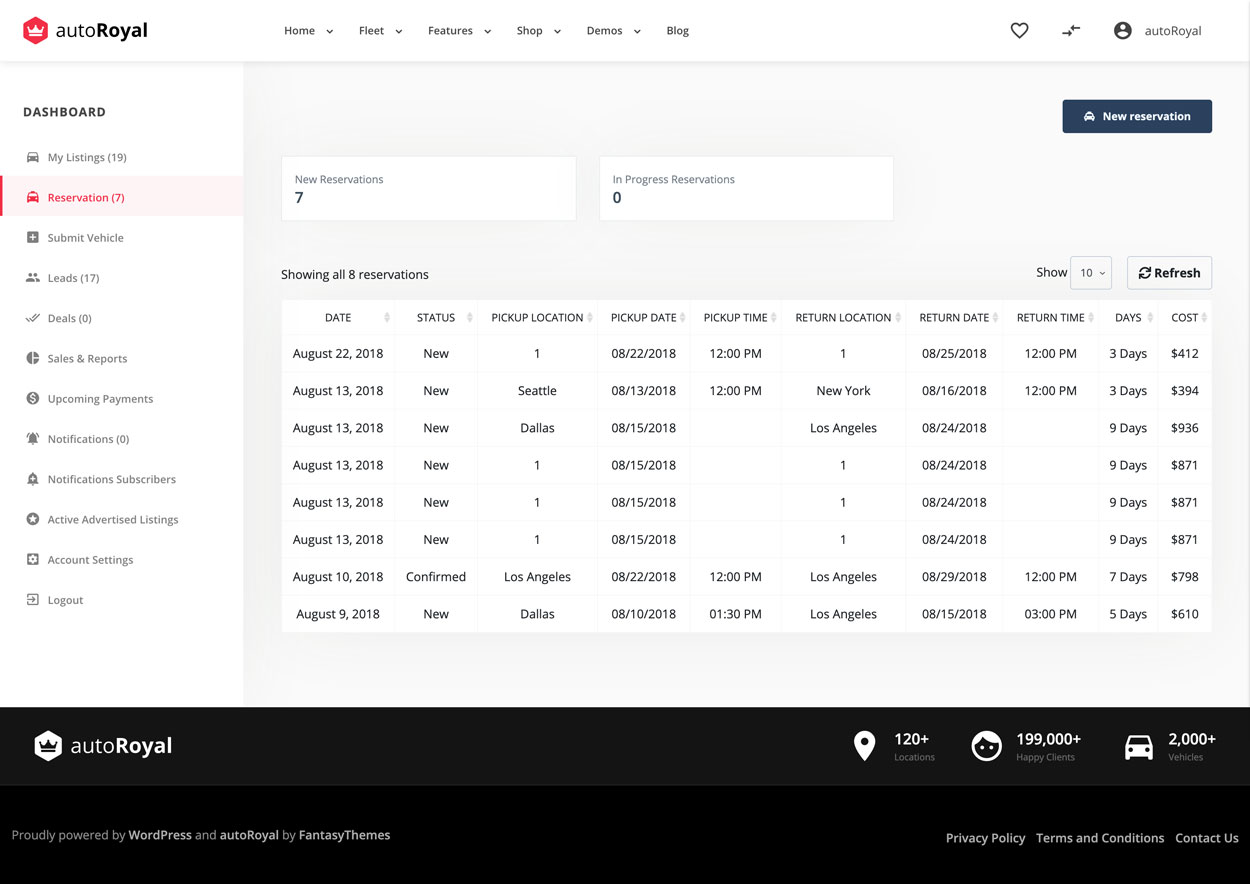The height and width of the screenshot is (884, 1250).
Task: Click the footer autoRoyal crown logo
Action: [48, 746]
